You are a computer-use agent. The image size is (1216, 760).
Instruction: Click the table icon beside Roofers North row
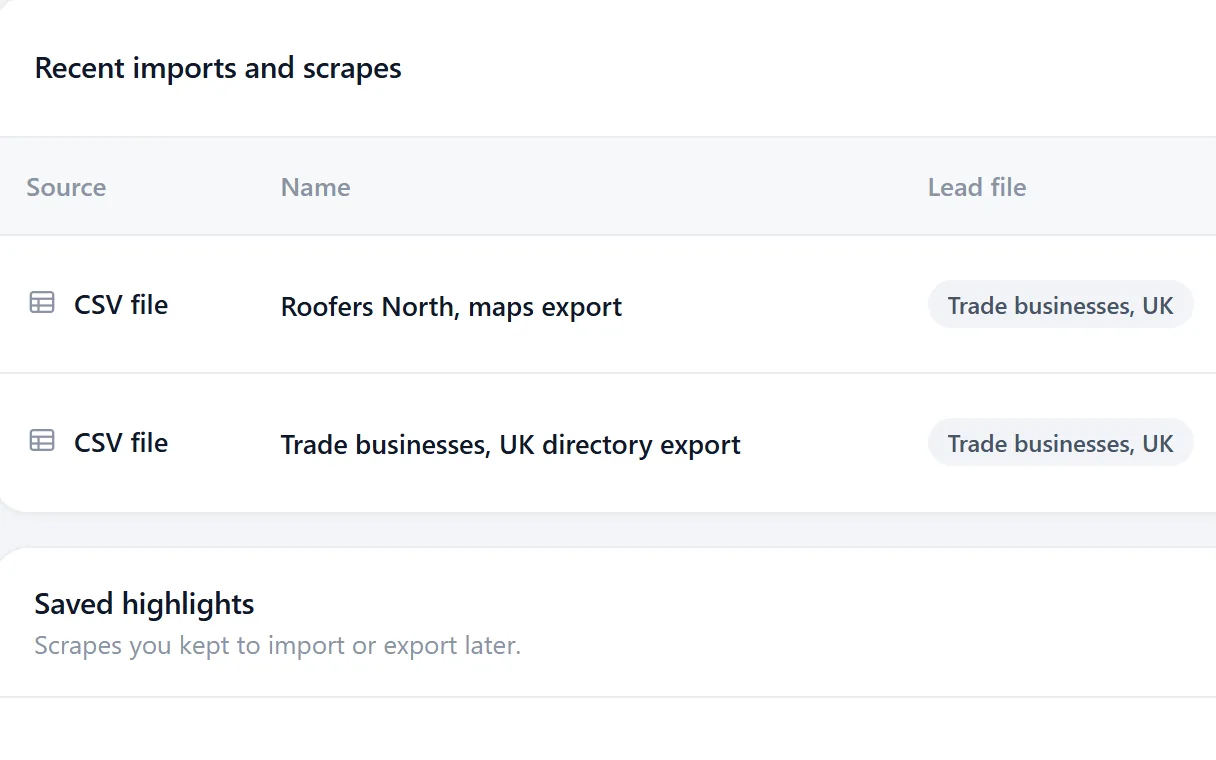click(x=42, y=303)
